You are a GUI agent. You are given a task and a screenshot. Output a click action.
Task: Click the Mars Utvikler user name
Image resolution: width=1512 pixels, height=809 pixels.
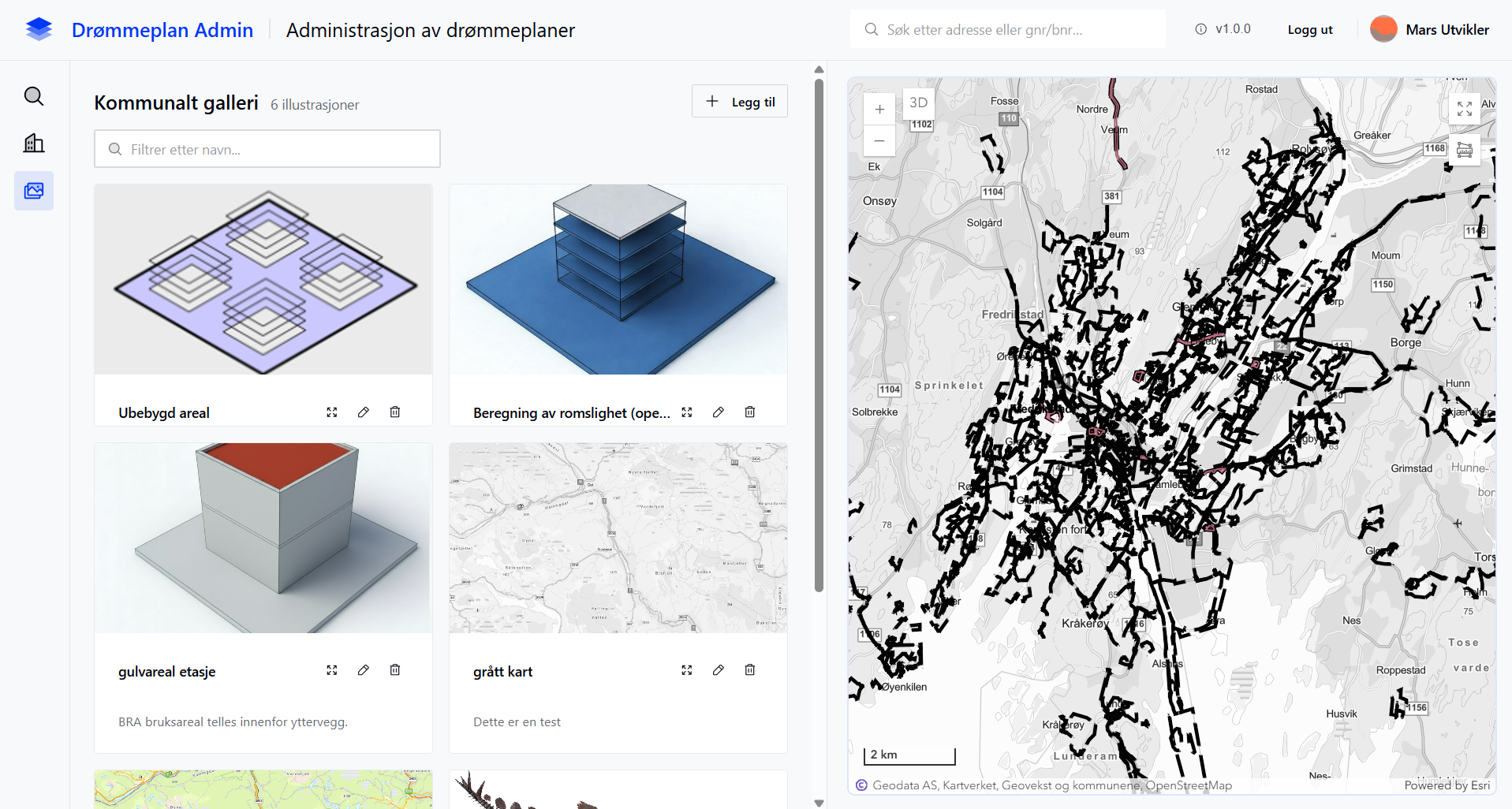coord(1447,30)
